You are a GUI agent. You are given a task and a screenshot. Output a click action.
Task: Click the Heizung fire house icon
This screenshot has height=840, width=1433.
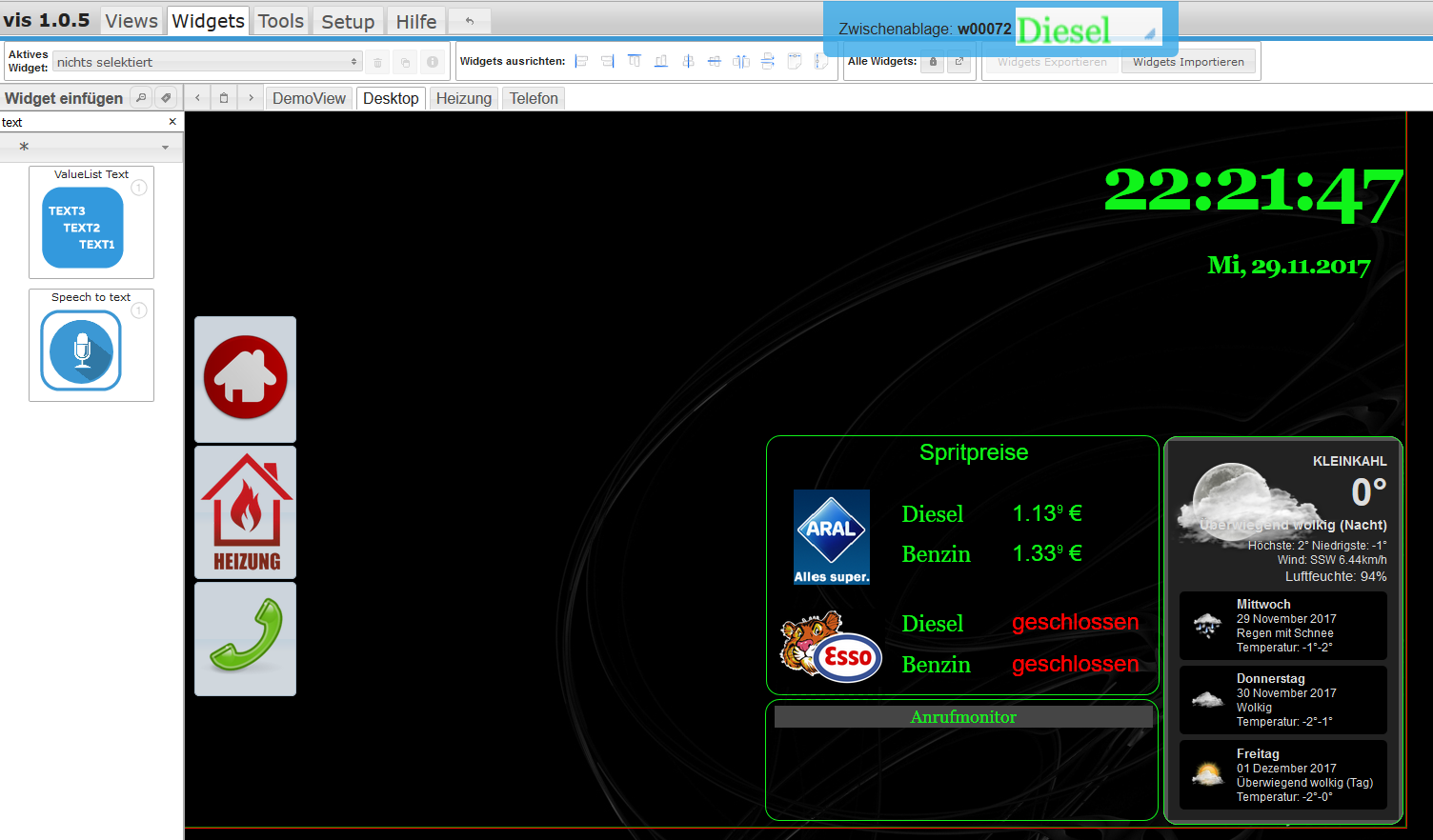[246, 512]
